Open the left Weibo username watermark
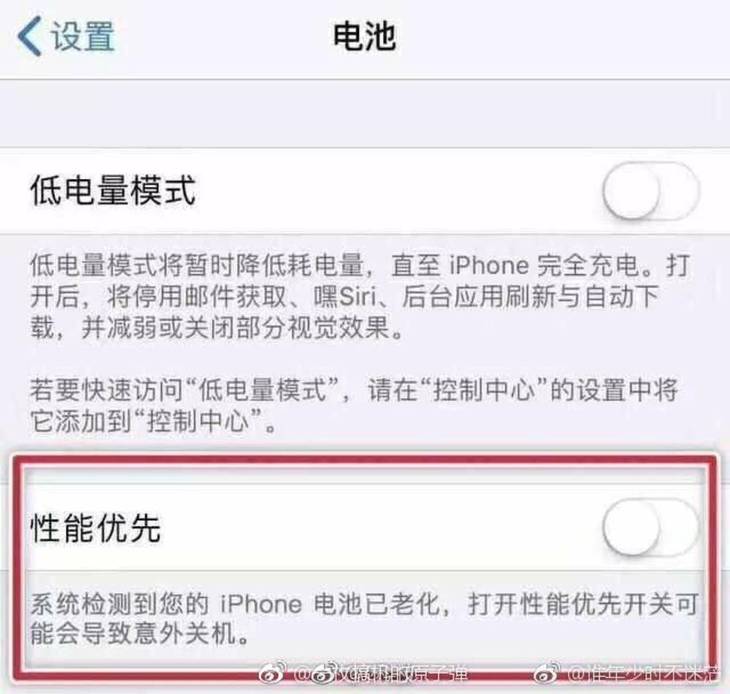The image size is (730, 694). click(x=381, y=674)
